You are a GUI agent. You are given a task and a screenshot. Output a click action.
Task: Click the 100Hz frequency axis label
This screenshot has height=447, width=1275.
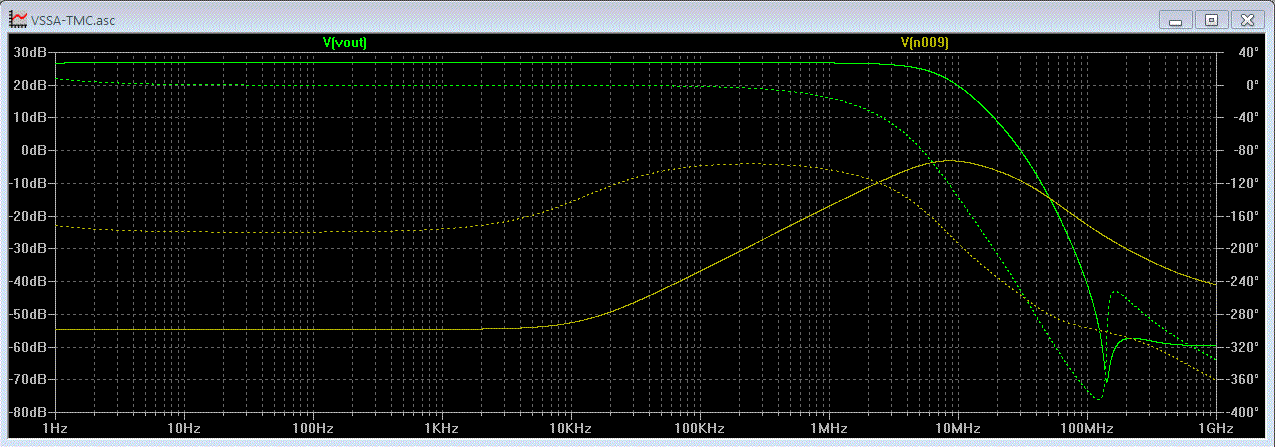pyautogui.click(x=313, y=428)
